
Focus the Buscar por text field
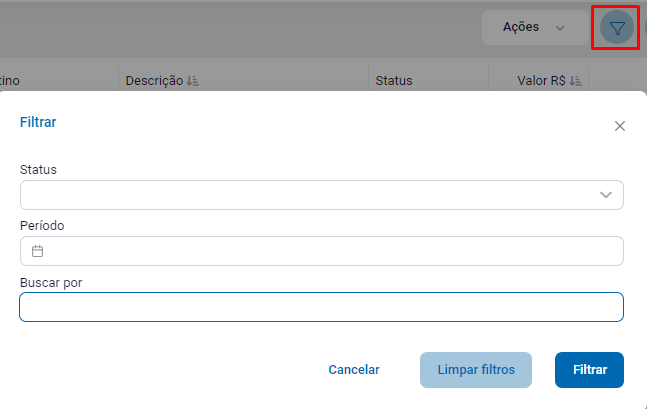click(x=321, y=307)
